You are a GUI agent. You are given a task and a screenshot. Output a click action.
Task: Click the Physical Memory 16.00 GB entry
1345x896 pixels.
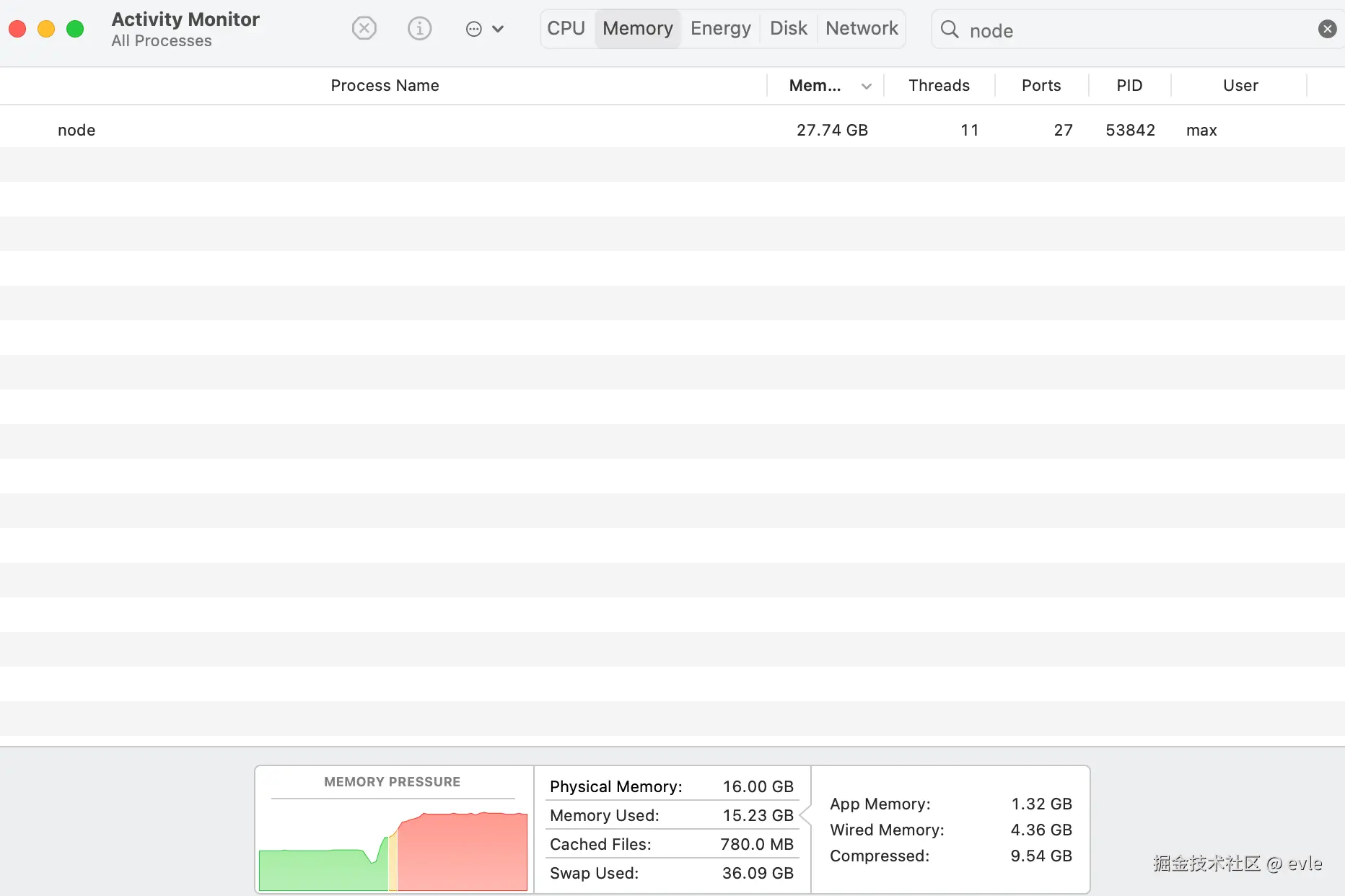672,786
